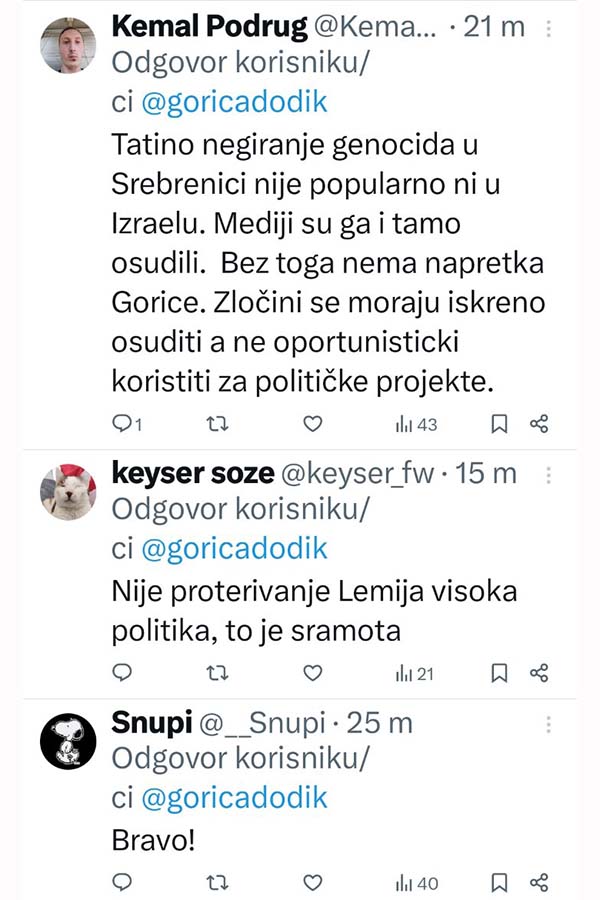The height and width of the screenshot is (900, 600).
Task: Share keyser soze's tweet
Action: tap(539, 673)
